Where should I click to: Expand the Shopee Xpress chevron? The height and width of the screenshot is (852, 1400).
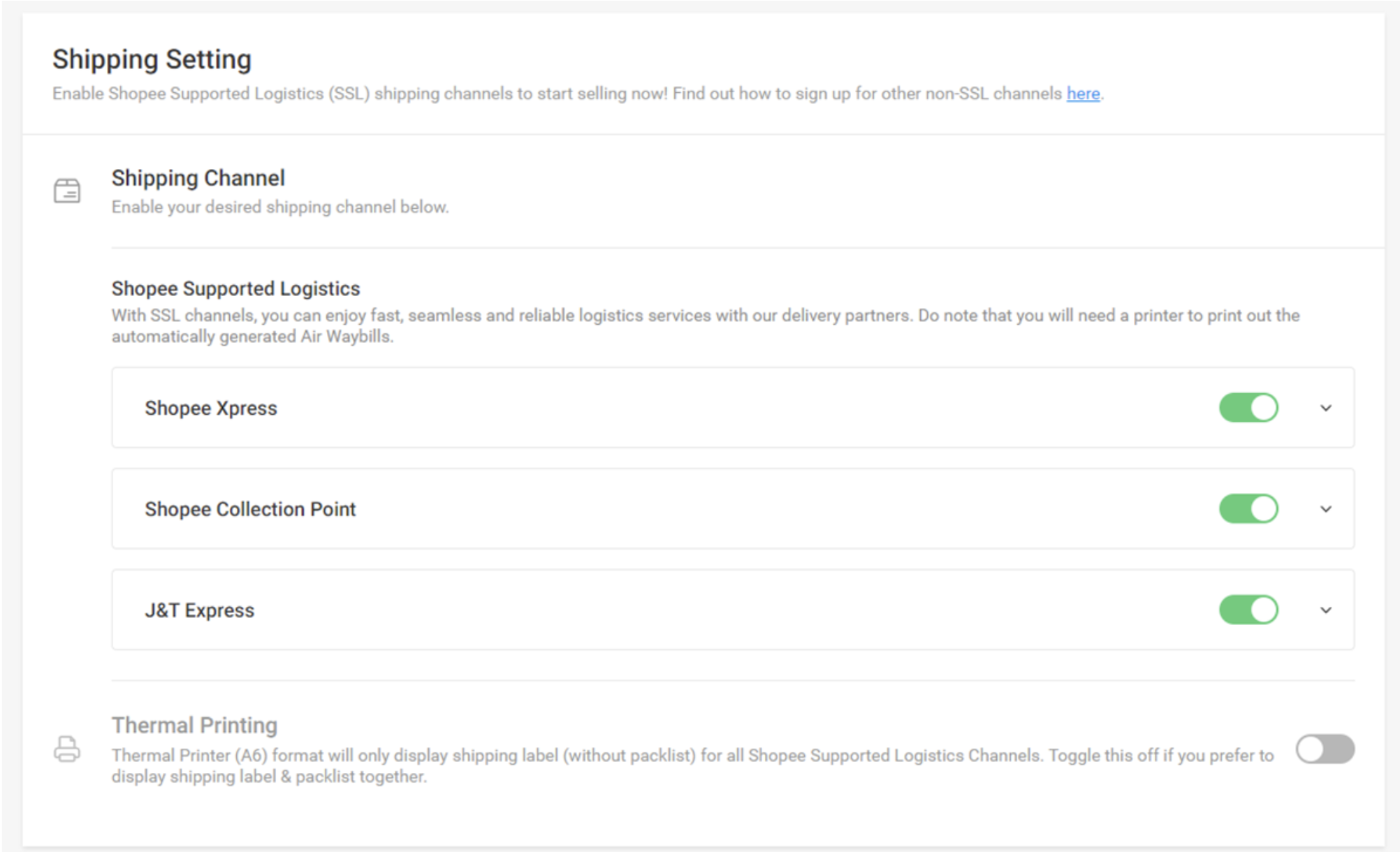(1325, 408)
